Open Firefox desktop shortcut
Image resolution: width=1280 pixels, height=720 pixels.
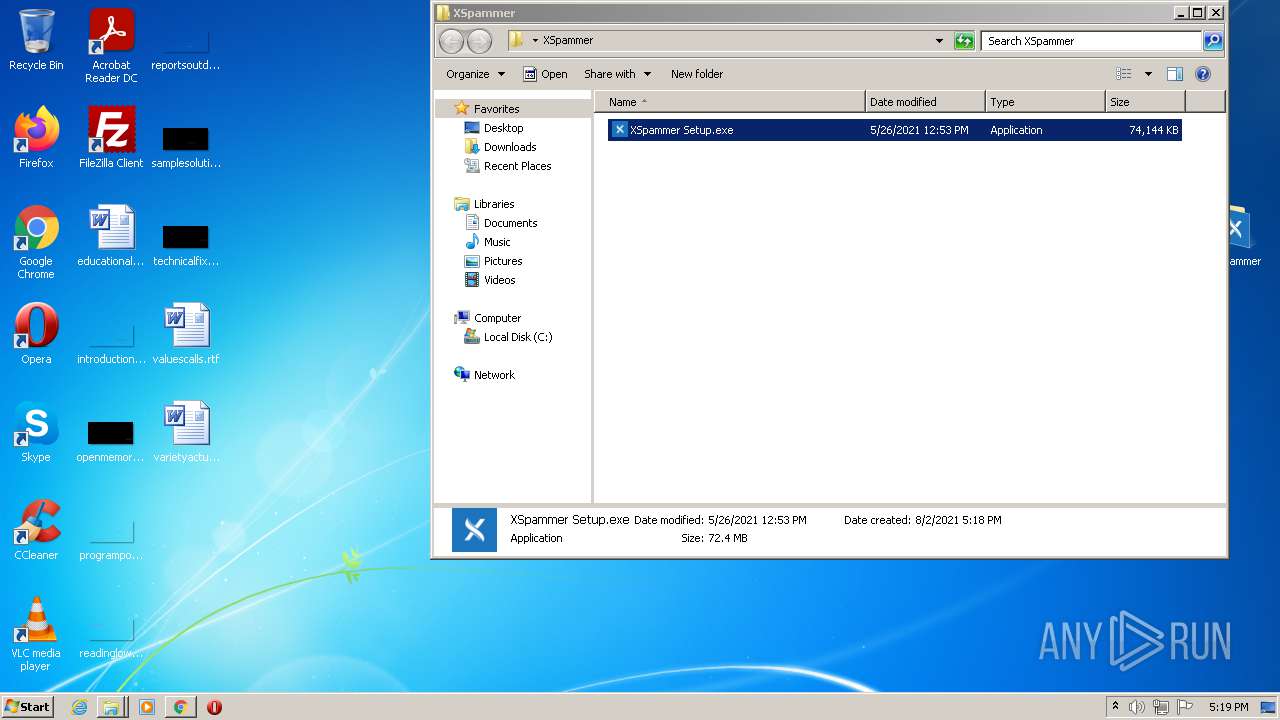[x=36, y=138]
